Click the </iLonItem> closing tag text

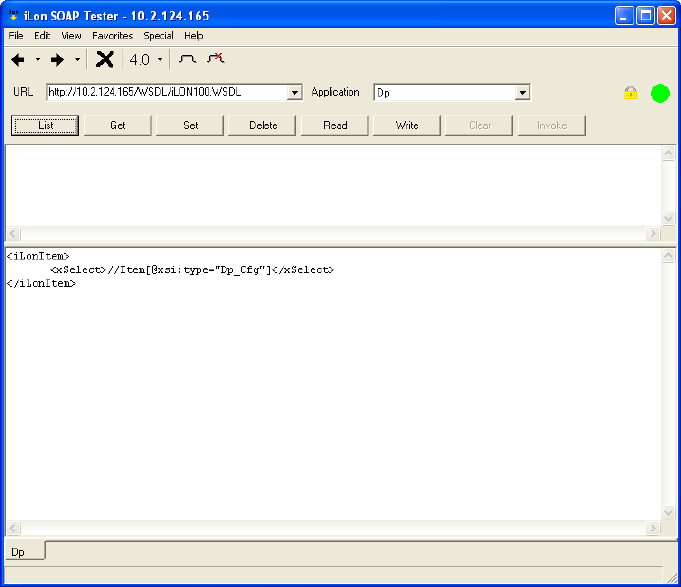pos(41,283)
